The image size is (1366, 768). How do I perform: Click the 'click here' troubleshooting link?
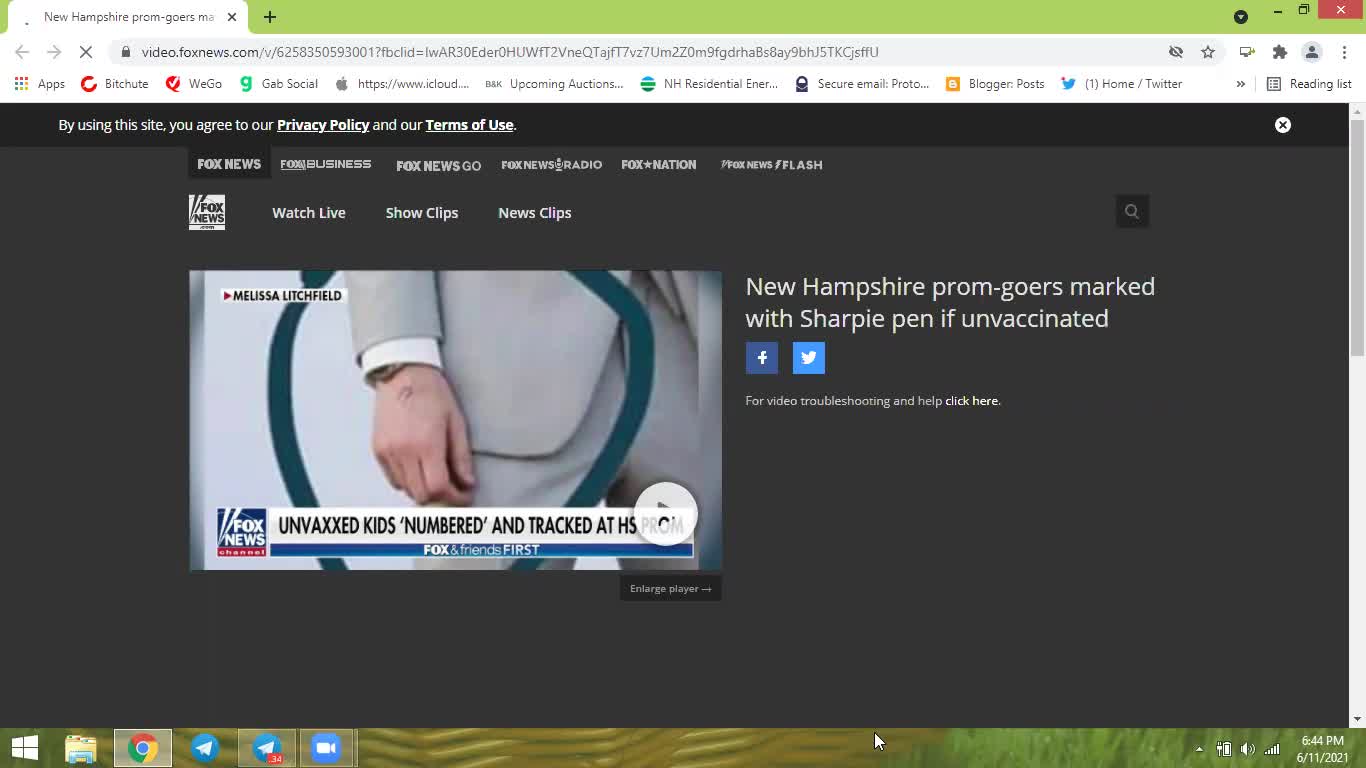[971, 401]
